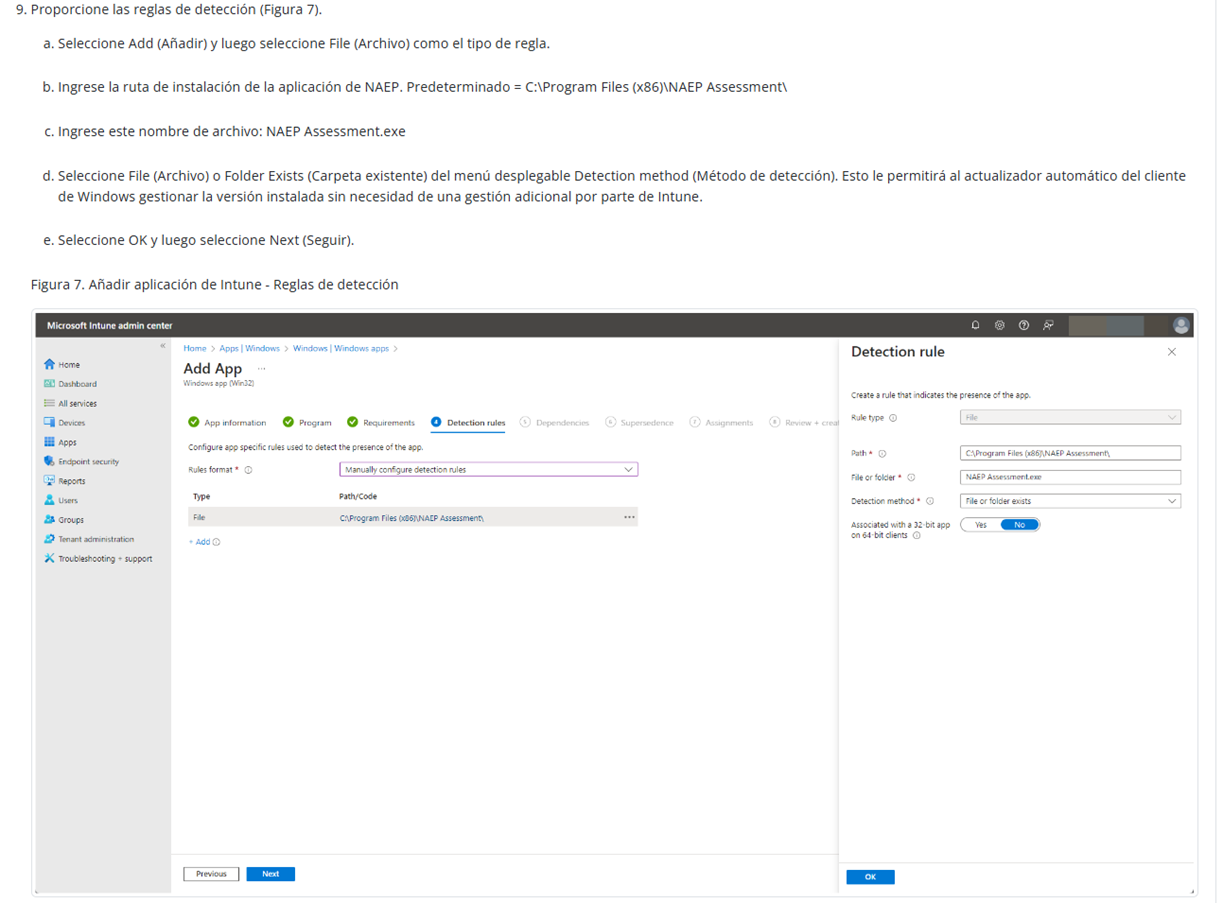Collapse the left navigation sidebar
This screenshot has height=903, width=1223.
[x=163, y=346]
